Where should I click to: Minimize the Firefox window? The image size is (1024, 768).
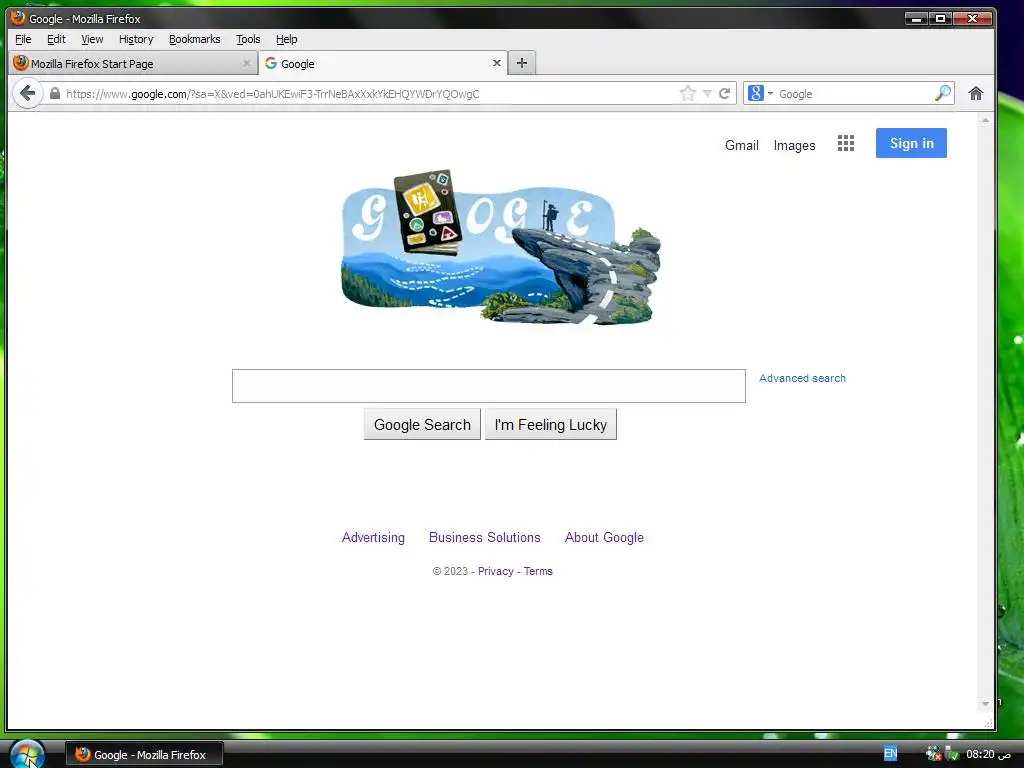pyautogui.click(x=916, y=18)
